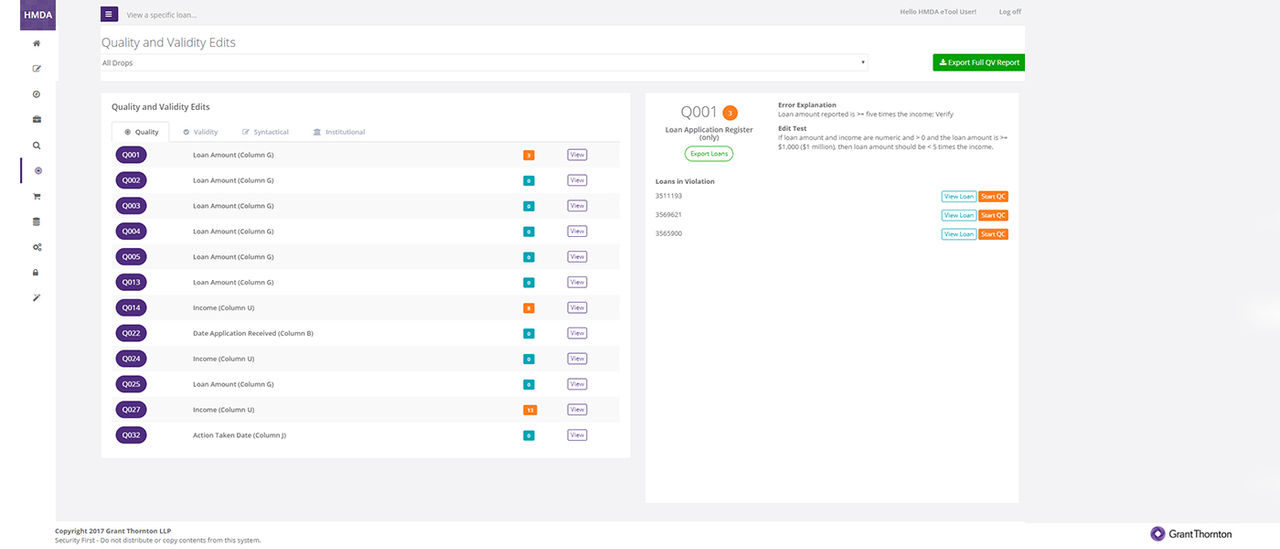
Task: View edit Q014 Income details
Action: (577, 308)
